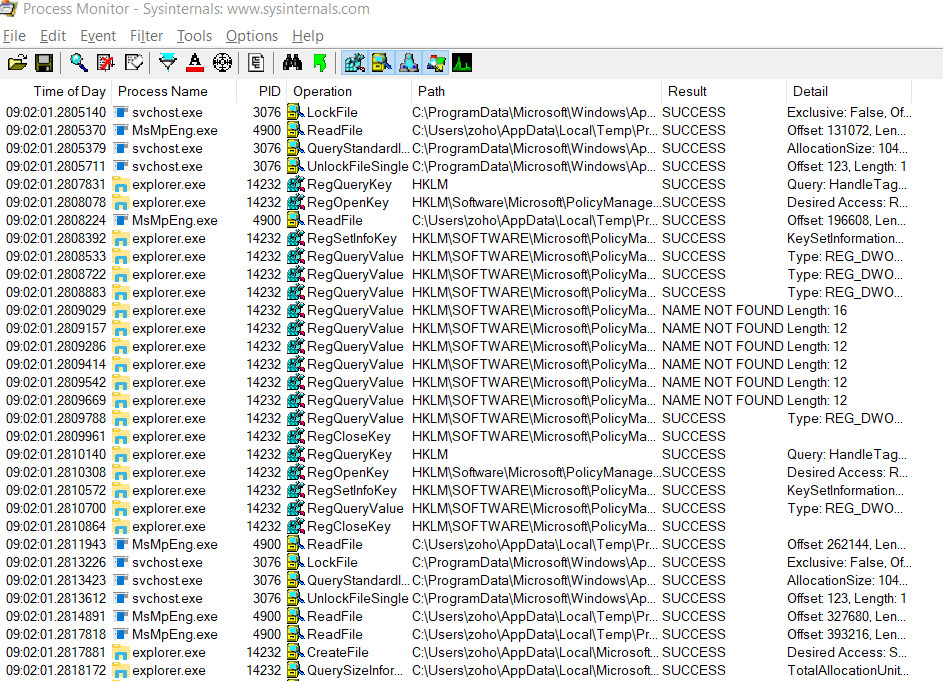Open the Tools menu
This screenshot has width=943, height=681.
coord(194,36)
